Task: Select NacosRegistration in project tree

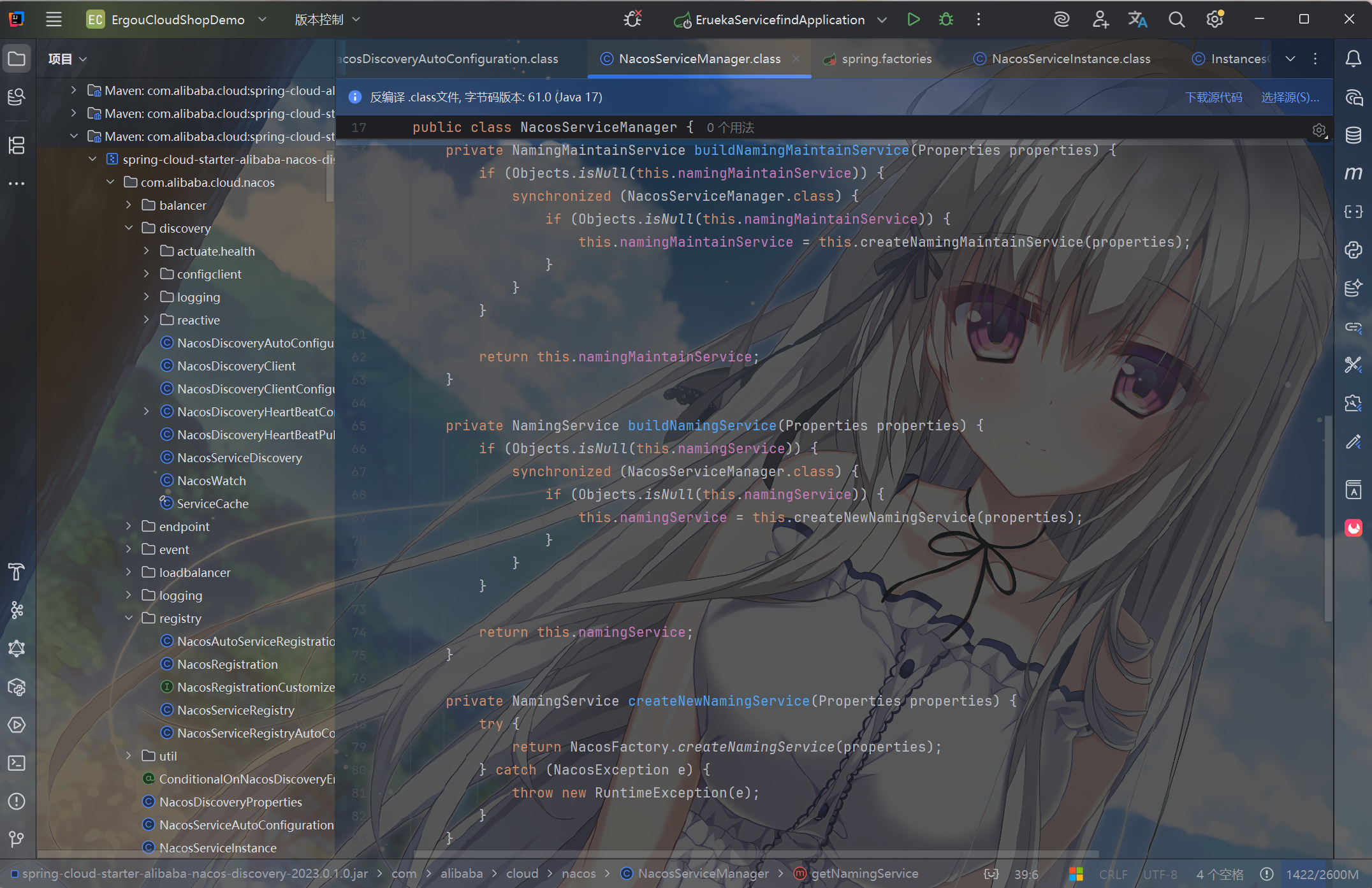Action: [227, 664]
